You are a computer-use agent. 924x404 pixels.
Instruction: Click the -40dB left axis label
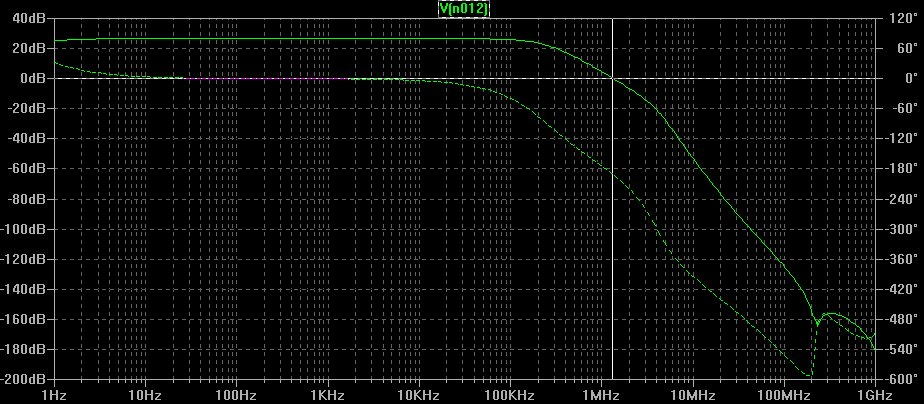[28, 138]
